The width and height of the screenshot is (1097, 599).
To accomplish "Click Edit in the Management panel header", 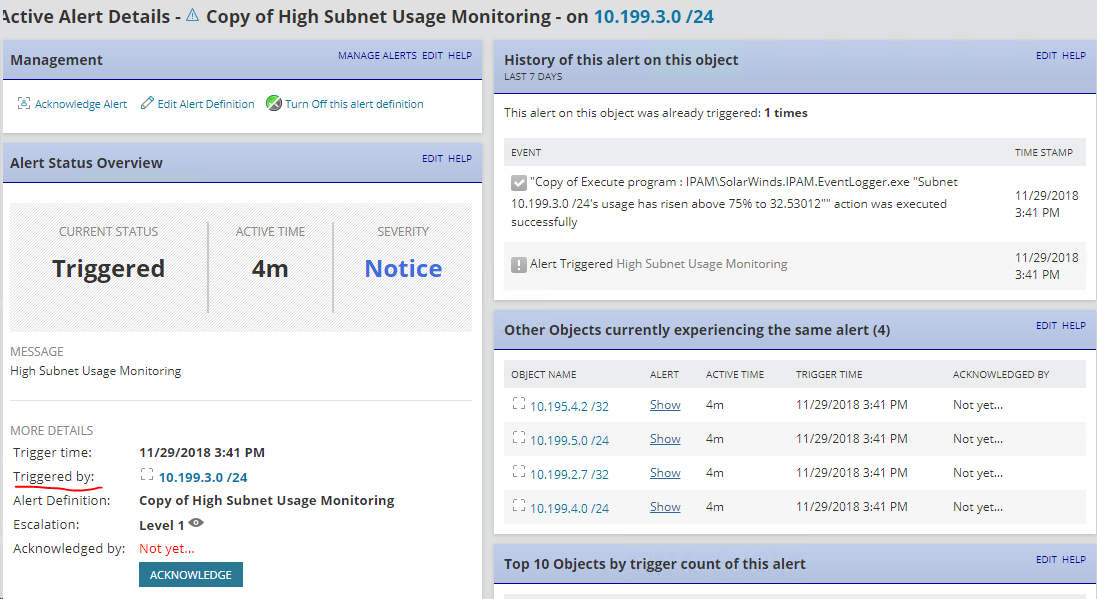I will [432, 55].
